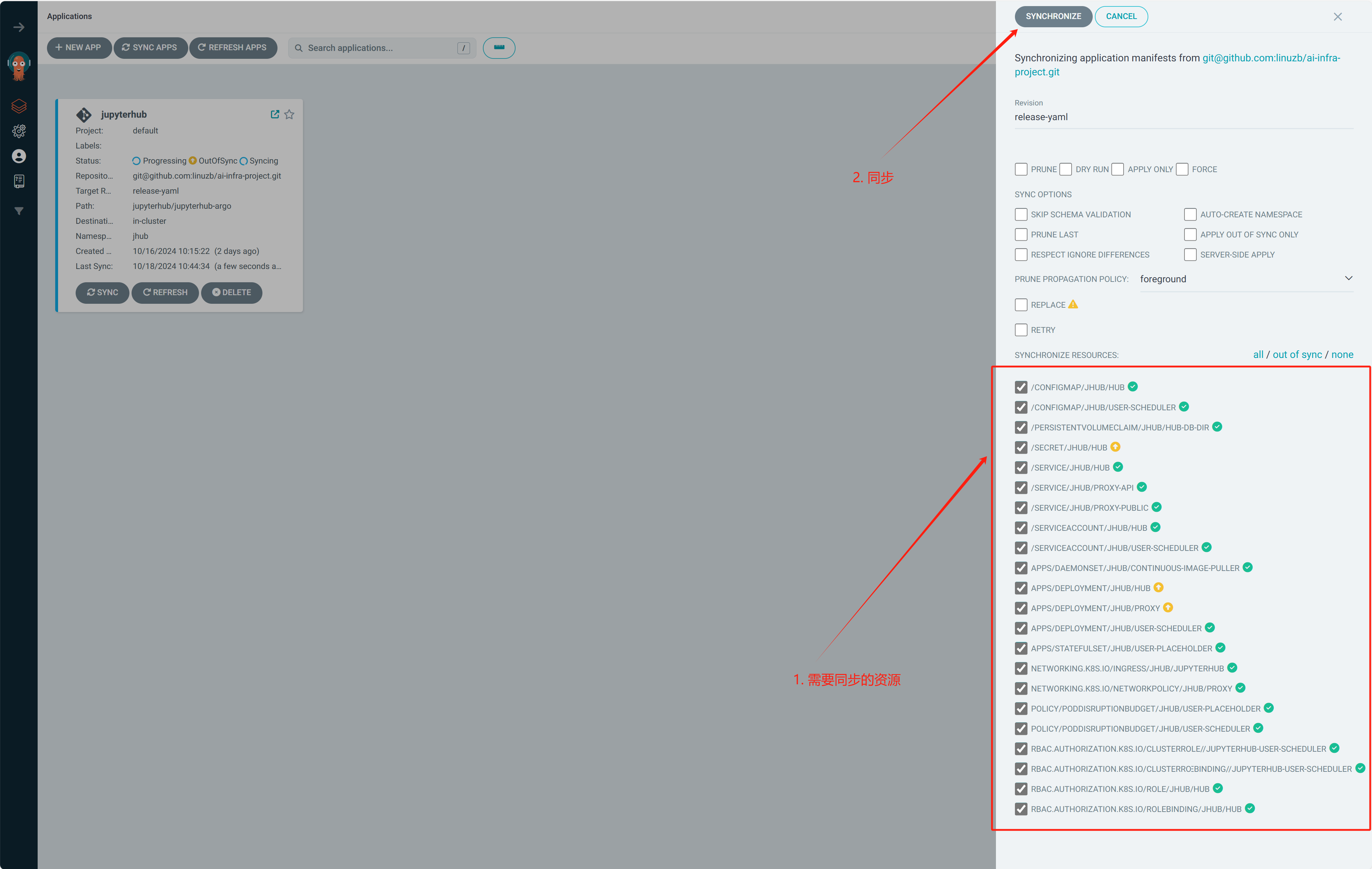1372x869 pixels.
Task: Enable the RETRY checkbox
Action: (1021, 330)
